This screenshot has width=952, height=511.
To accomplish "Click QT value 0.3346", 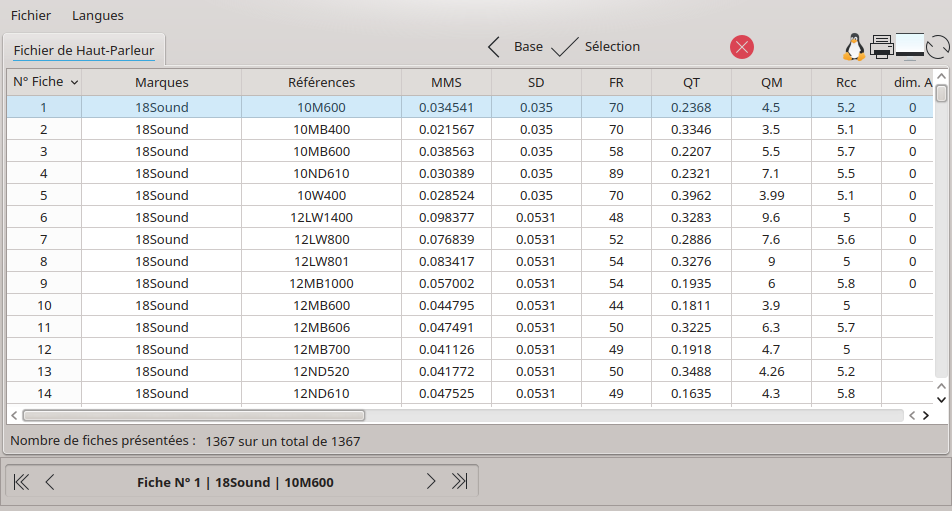I will point(691,129).
